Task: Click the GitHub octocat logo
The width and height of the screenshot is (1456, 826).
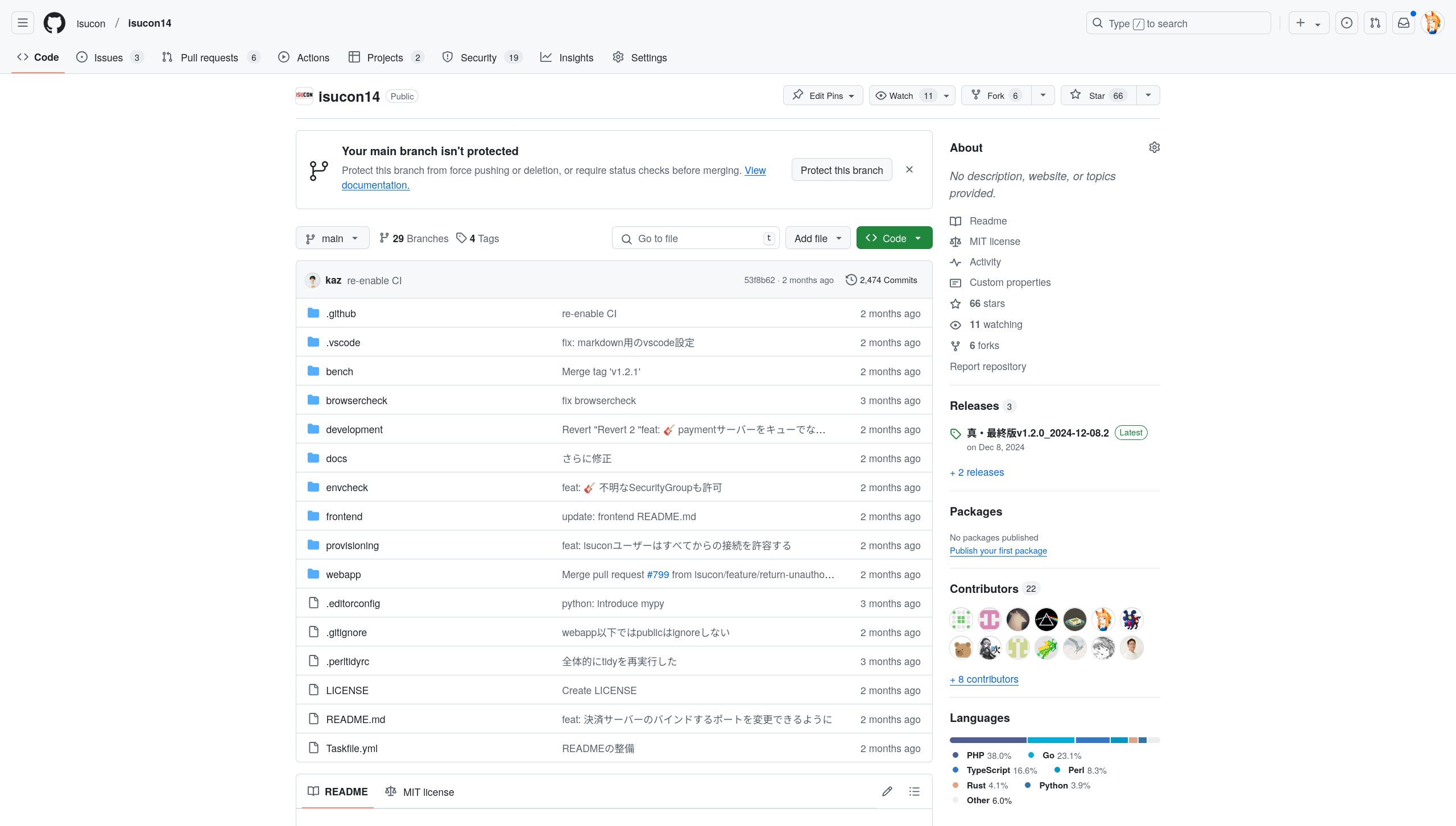Action: 55,23
